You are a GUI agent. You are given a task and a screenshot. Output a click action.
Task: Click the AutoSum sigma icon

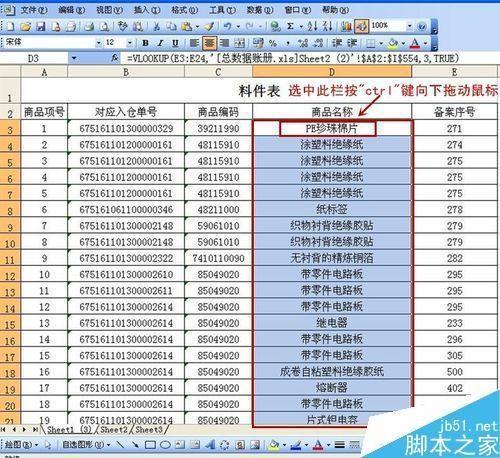290,26
